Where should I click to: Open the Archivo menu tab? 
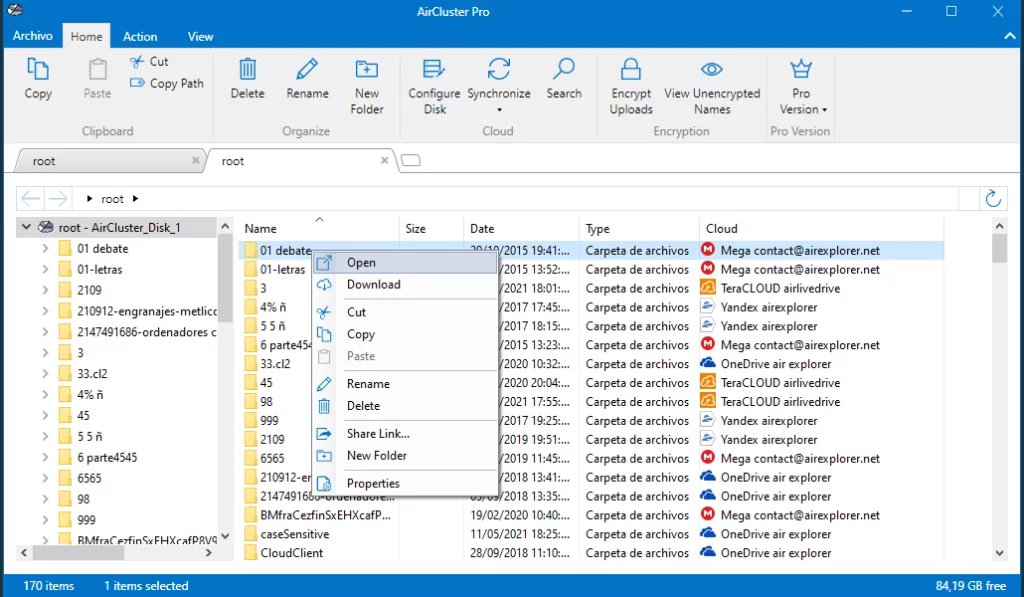coord(33,36)
